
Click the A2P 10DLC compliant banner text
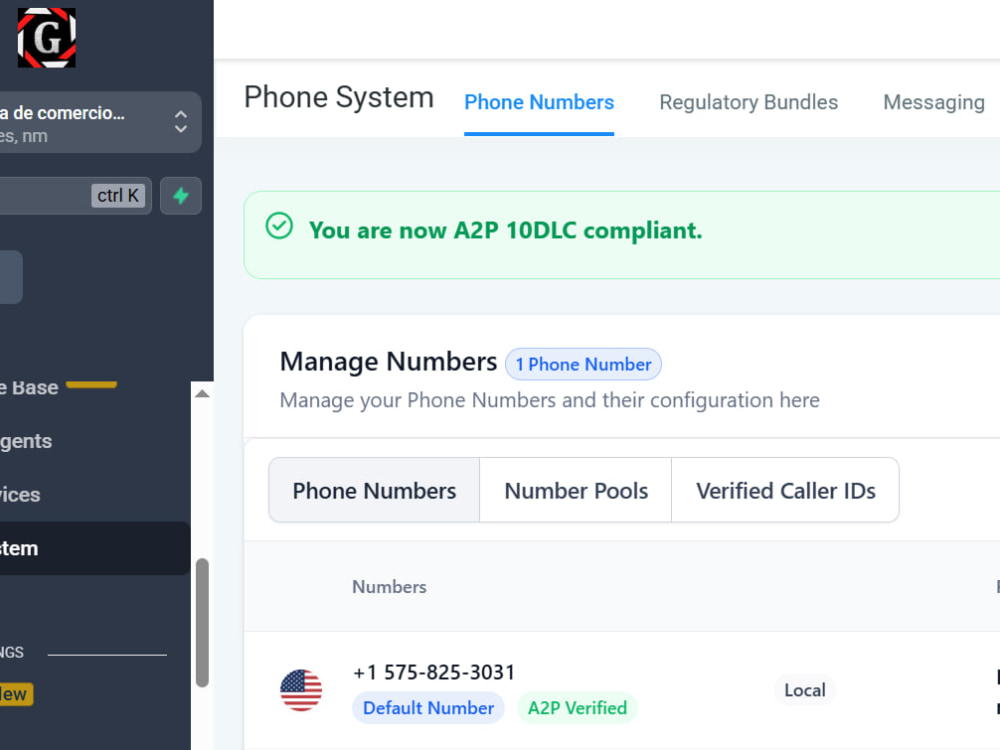[x=505, y=230]
